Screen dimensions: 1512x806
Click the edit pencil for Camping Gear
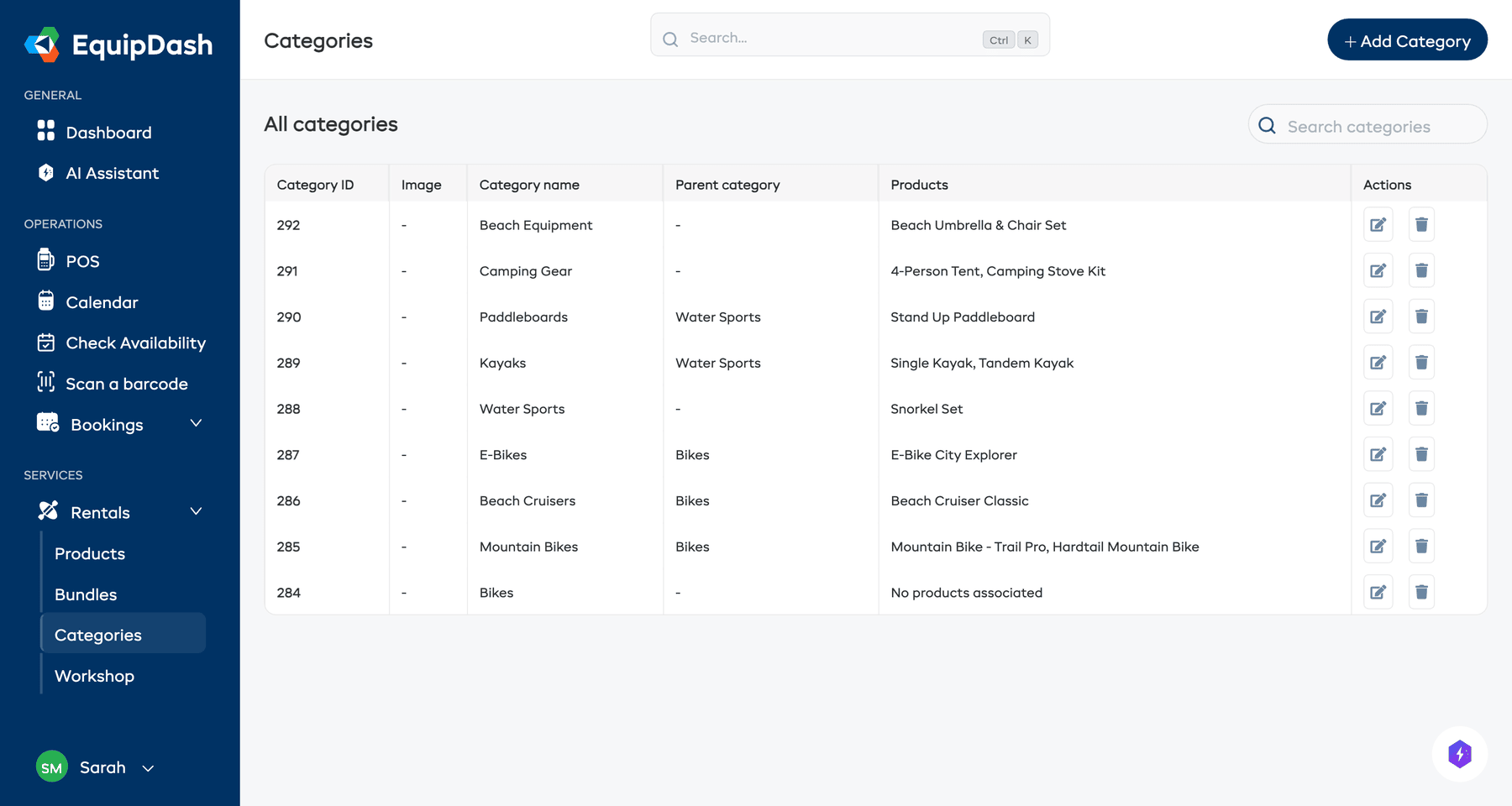coord(1378,270)
